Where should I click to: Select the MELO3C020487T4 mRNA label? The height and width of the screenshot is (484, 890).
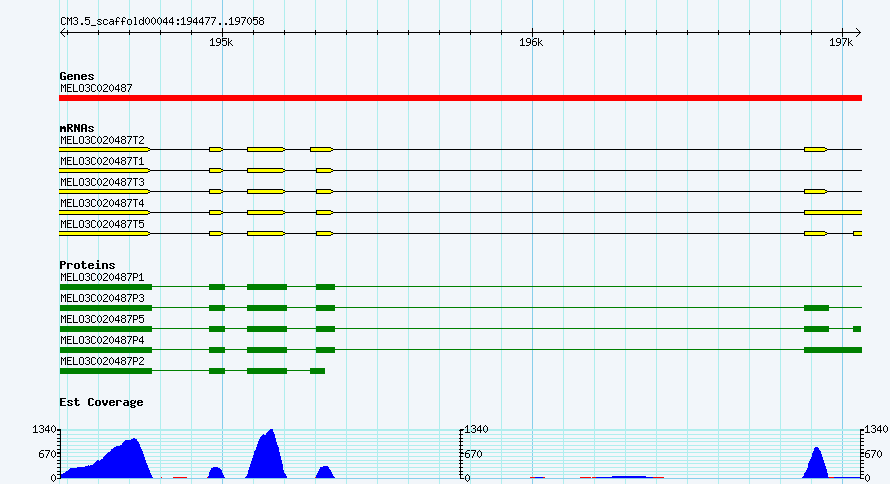pos(102,203)
